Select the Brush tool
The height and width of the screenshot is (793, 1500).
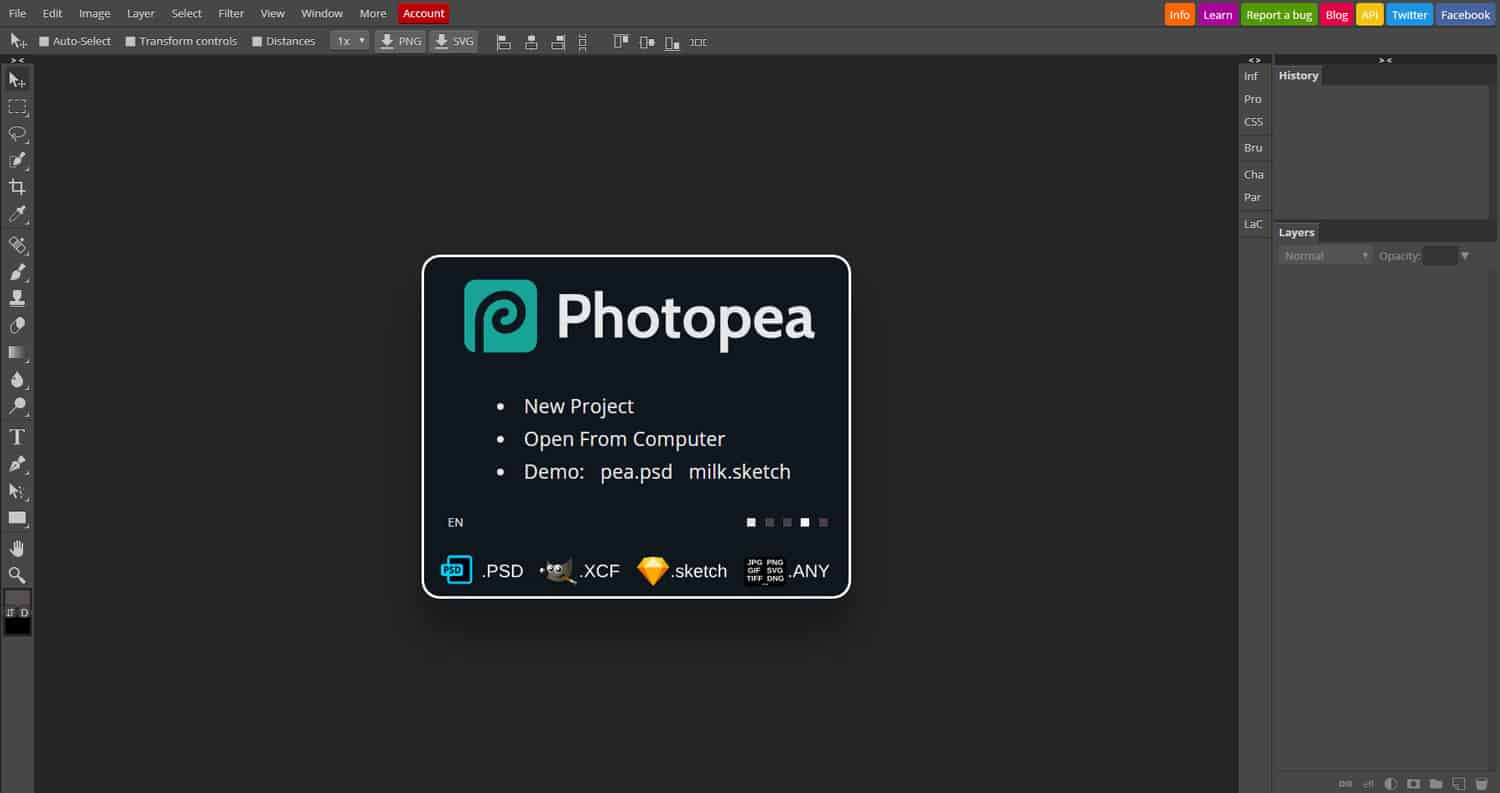tap(17, 272)
